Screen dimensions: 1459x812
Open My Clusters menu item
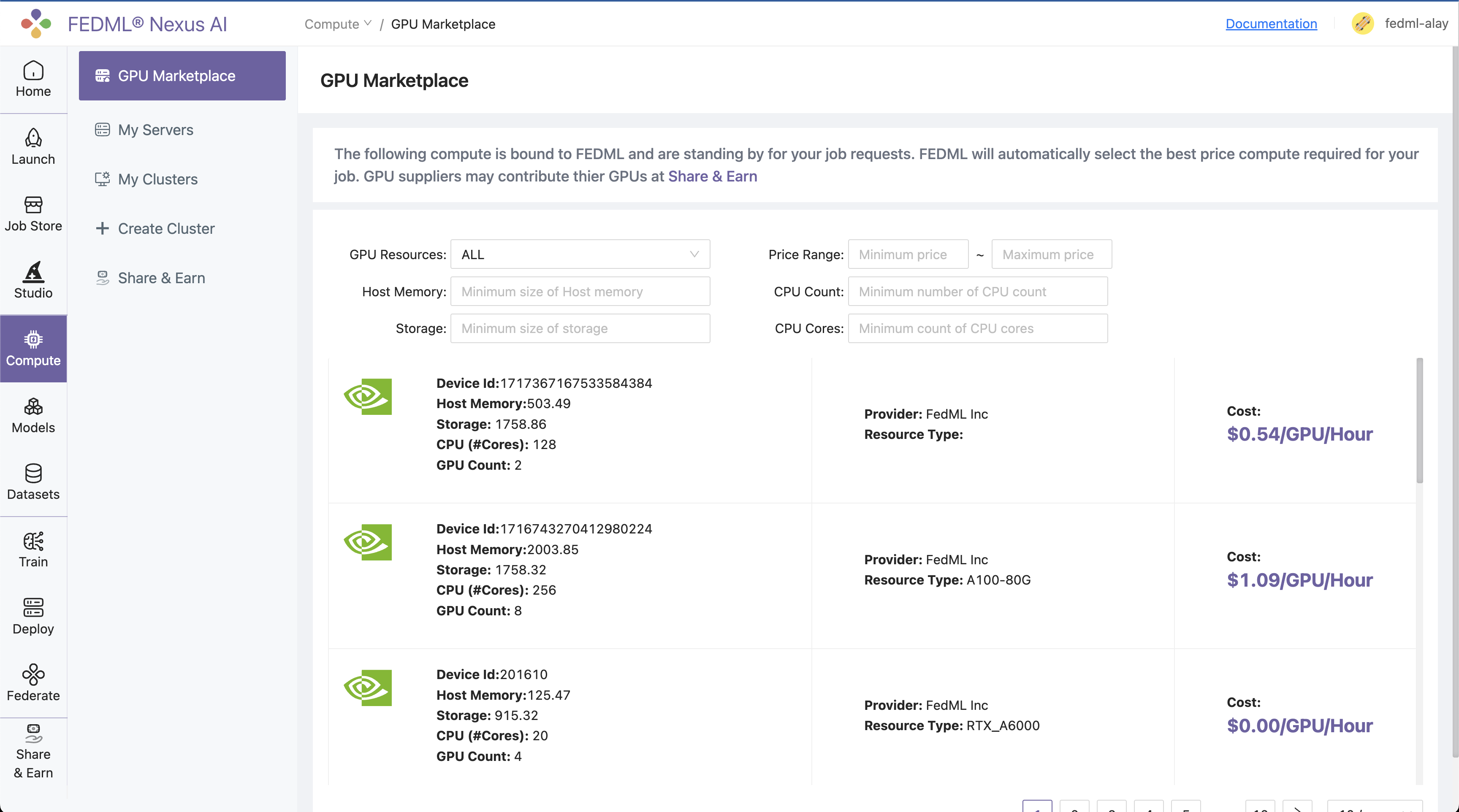[x=157, y=179]
